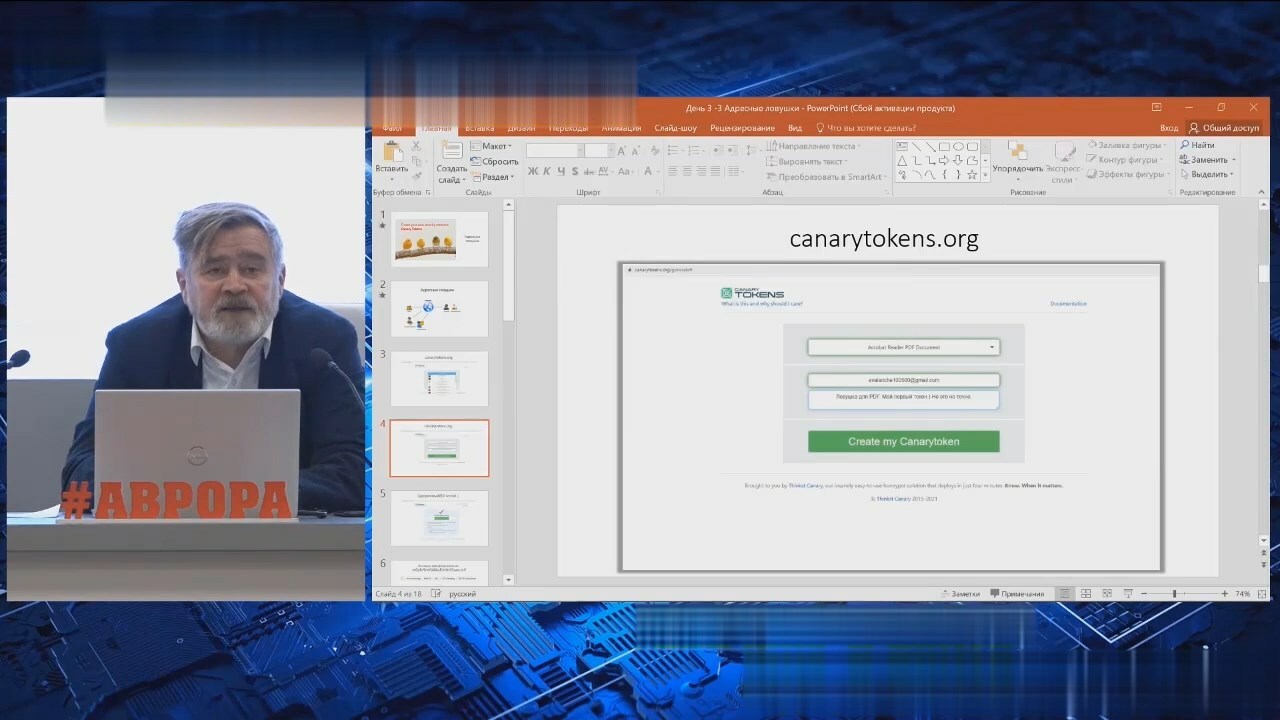
Task: Increase font size with the large A icon
Action: tap(621, 151)
